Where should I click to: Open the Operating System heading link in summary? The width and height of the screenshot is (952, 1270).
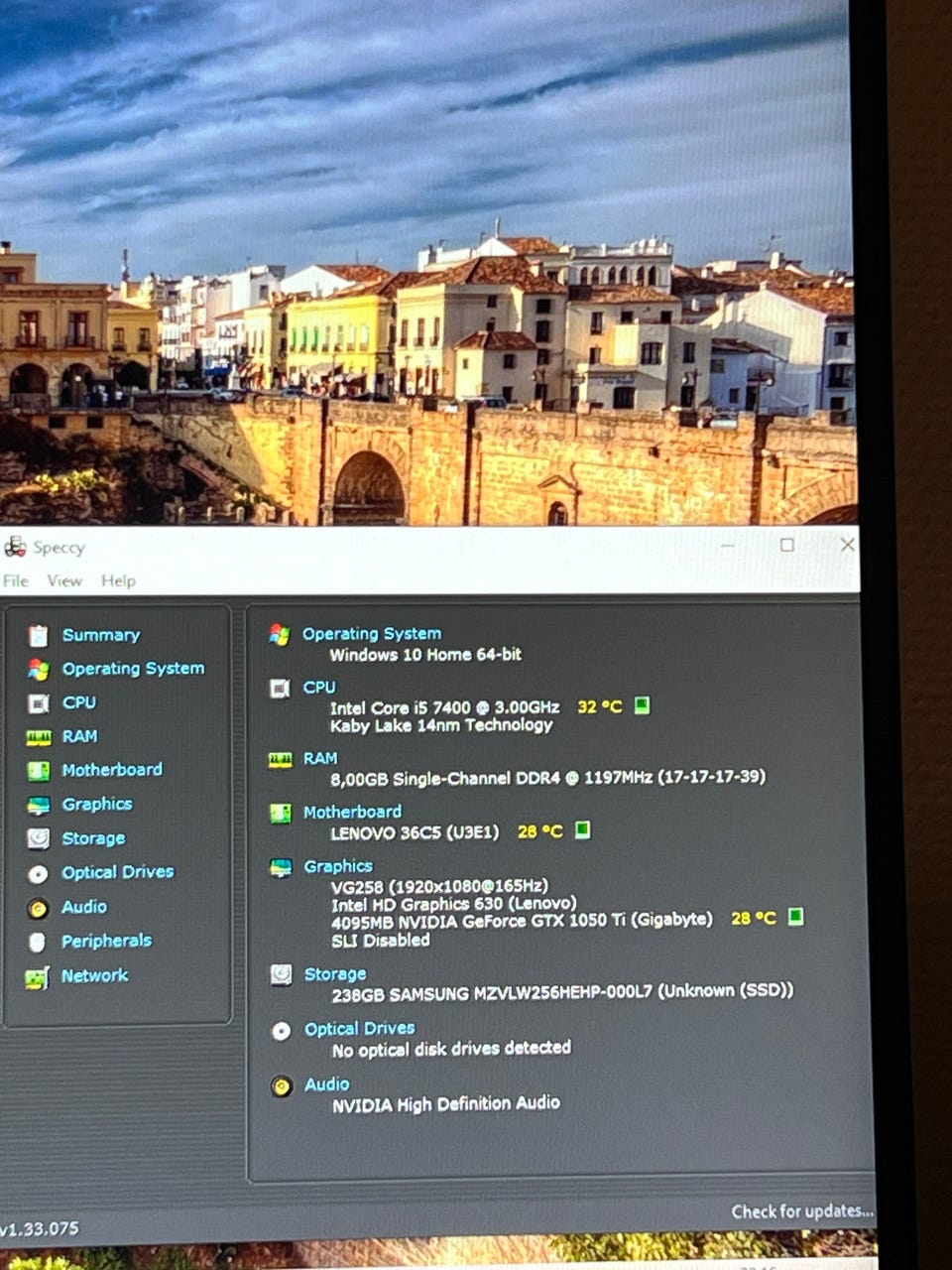click(x=372, y=634)
